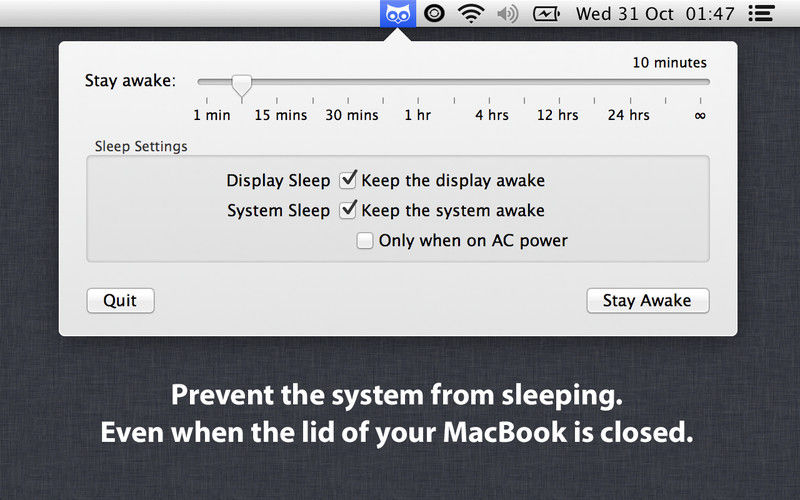Uncheck Keep the system awake
Screen dimensions: 800x500
tap(348, 210)
